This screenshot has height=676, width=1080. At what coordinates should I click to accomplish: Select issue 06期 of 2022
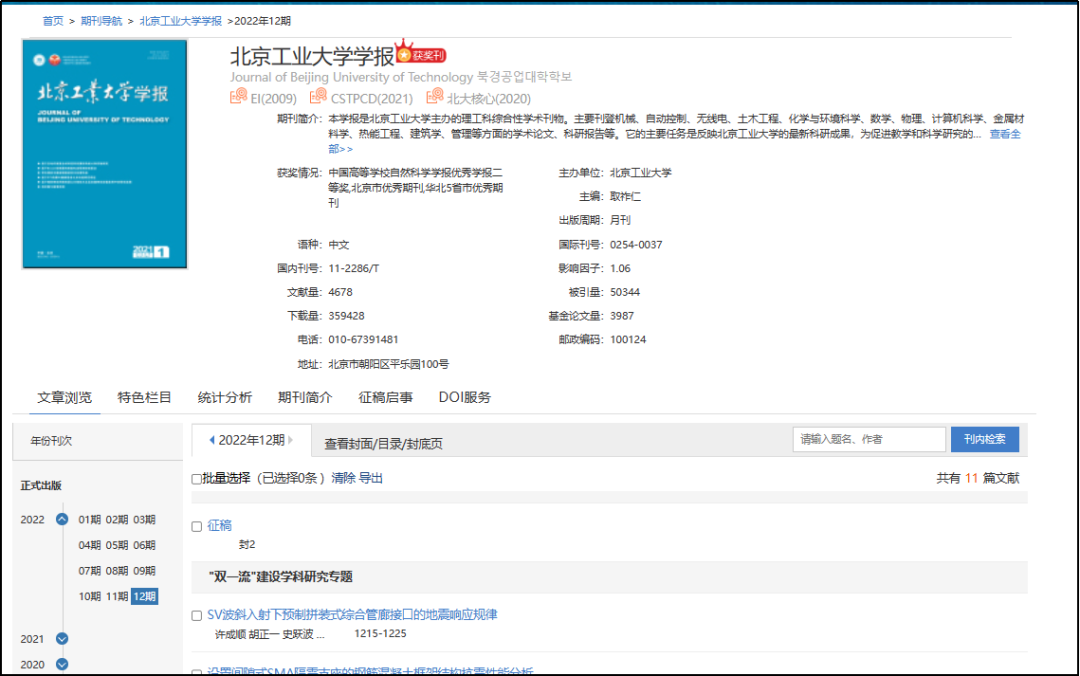coord(145,545)
